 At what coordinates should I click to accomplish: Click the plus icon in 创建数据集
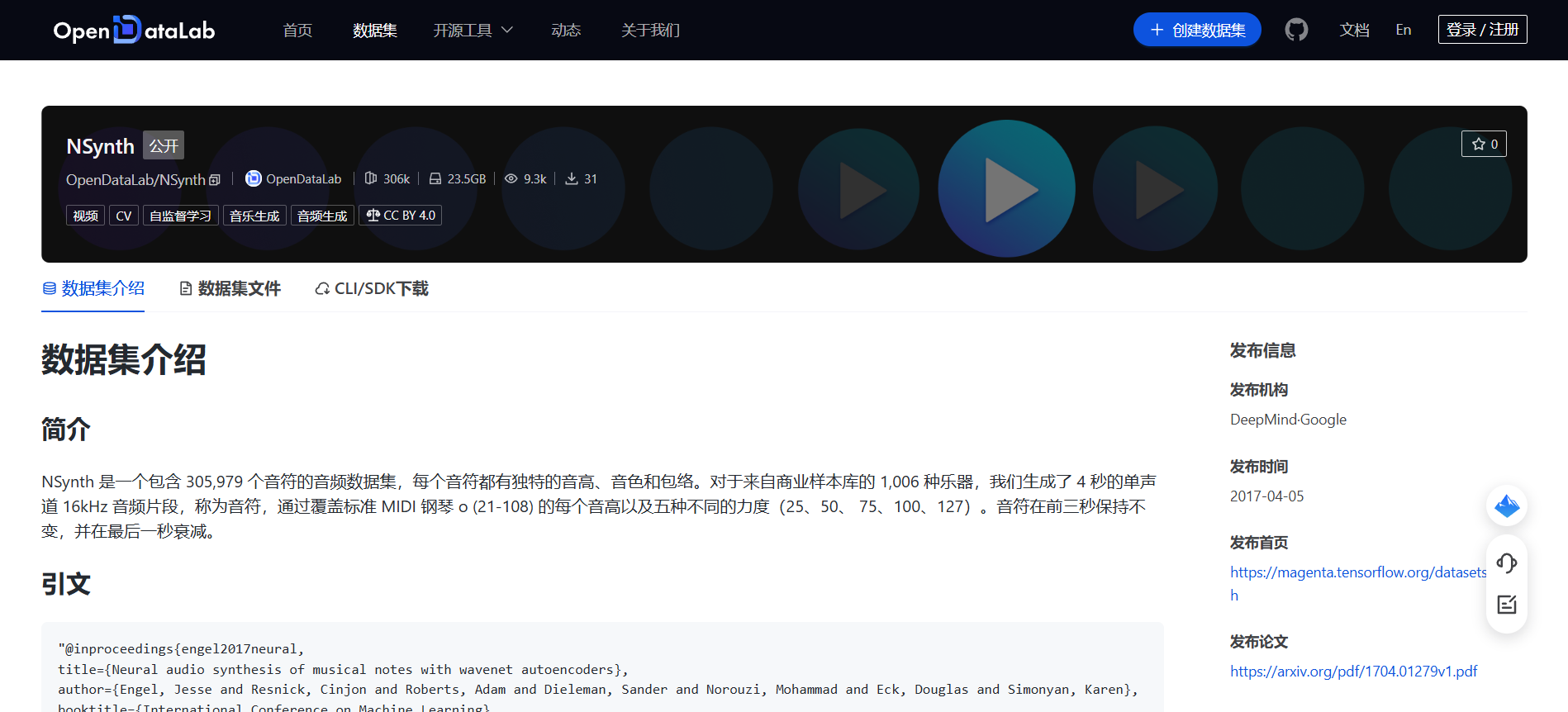[x=1157, y=30]
